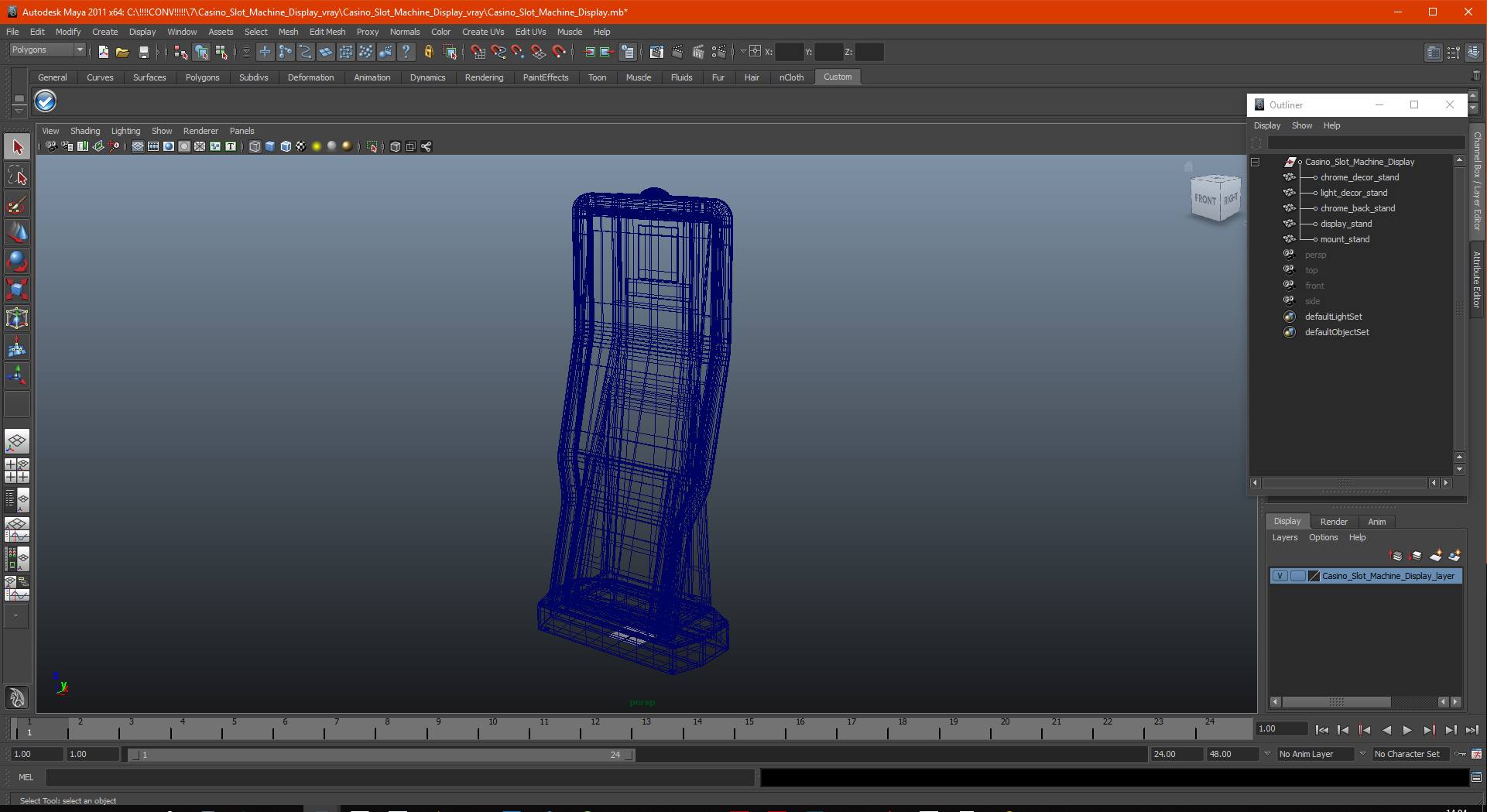This screenshot has height=812, width=1487.
Task: Activate the Lasso select tool
Action: coord(17,176)
